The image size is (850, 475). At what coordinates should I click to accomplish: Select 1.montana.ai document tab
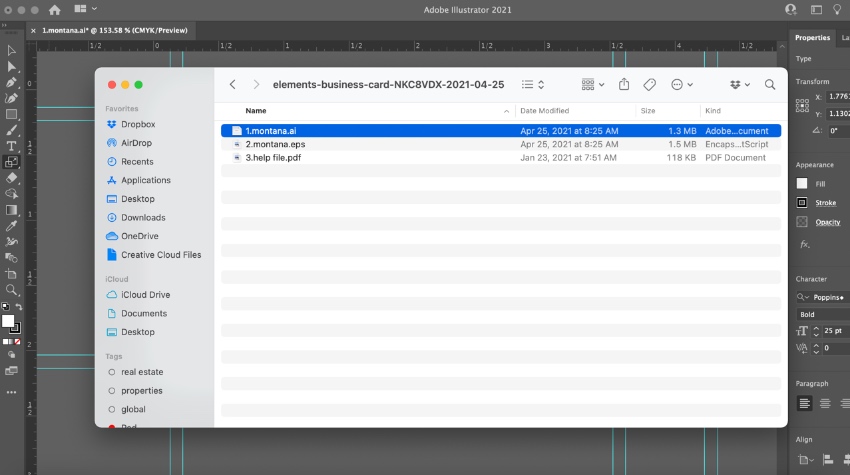point(114,30)
